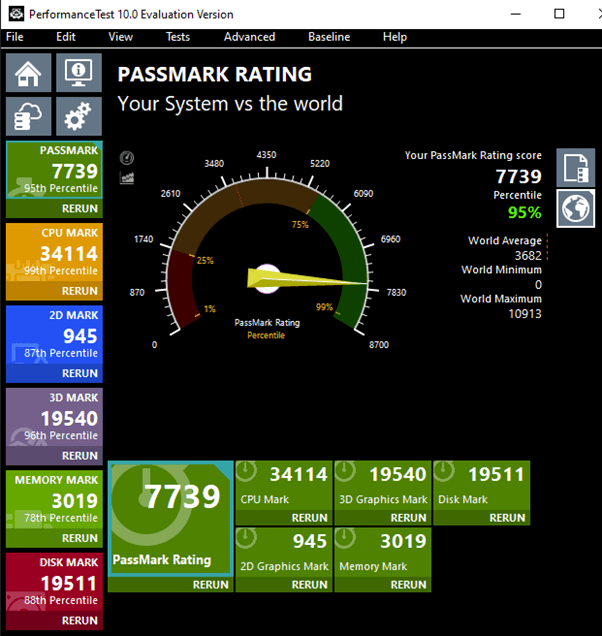
Task: Click RERUN under the Memory Mark tile
Action: pos(408,584)
